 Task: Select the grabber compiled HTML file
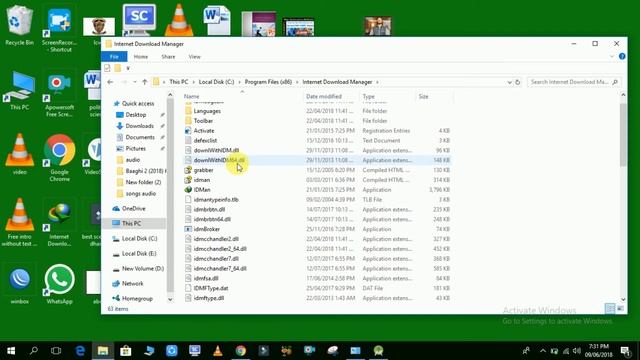[x=203, y=170]
